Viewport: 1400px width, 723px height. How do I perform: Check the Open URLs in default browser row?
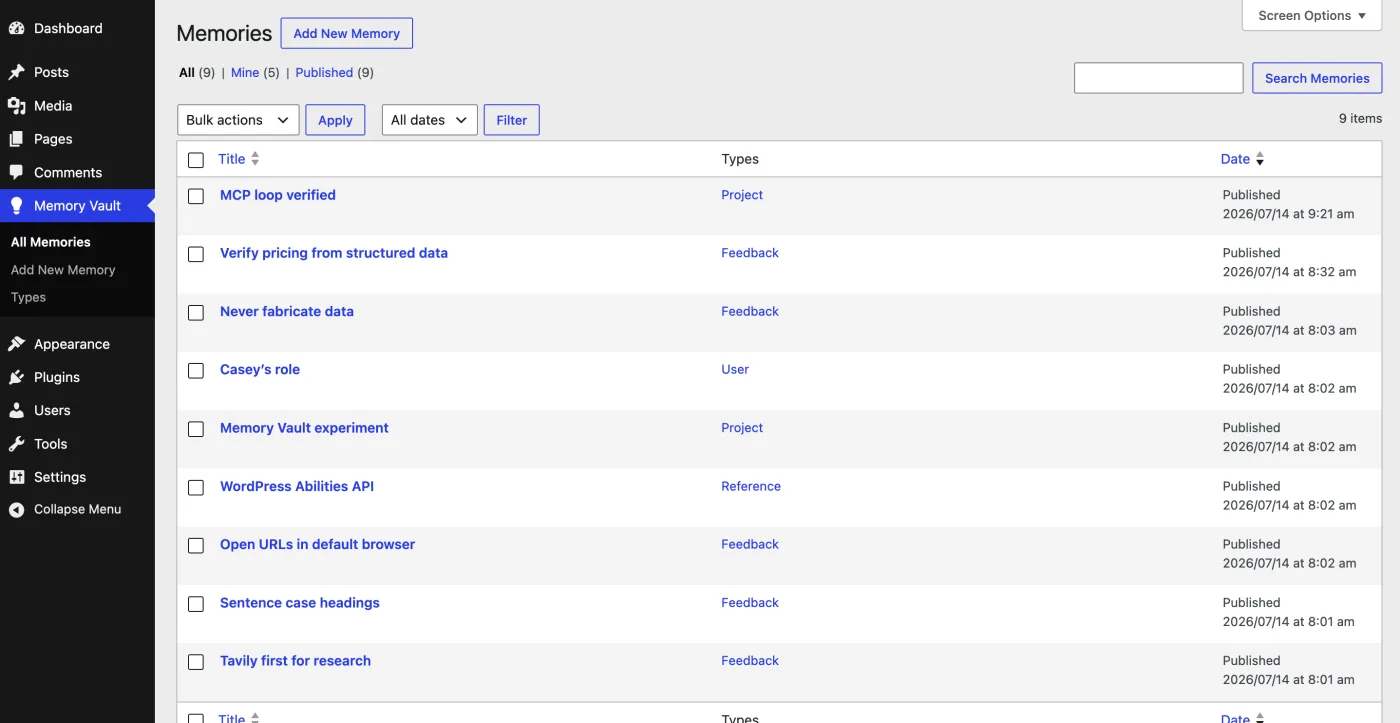click(x=196, y=545)
